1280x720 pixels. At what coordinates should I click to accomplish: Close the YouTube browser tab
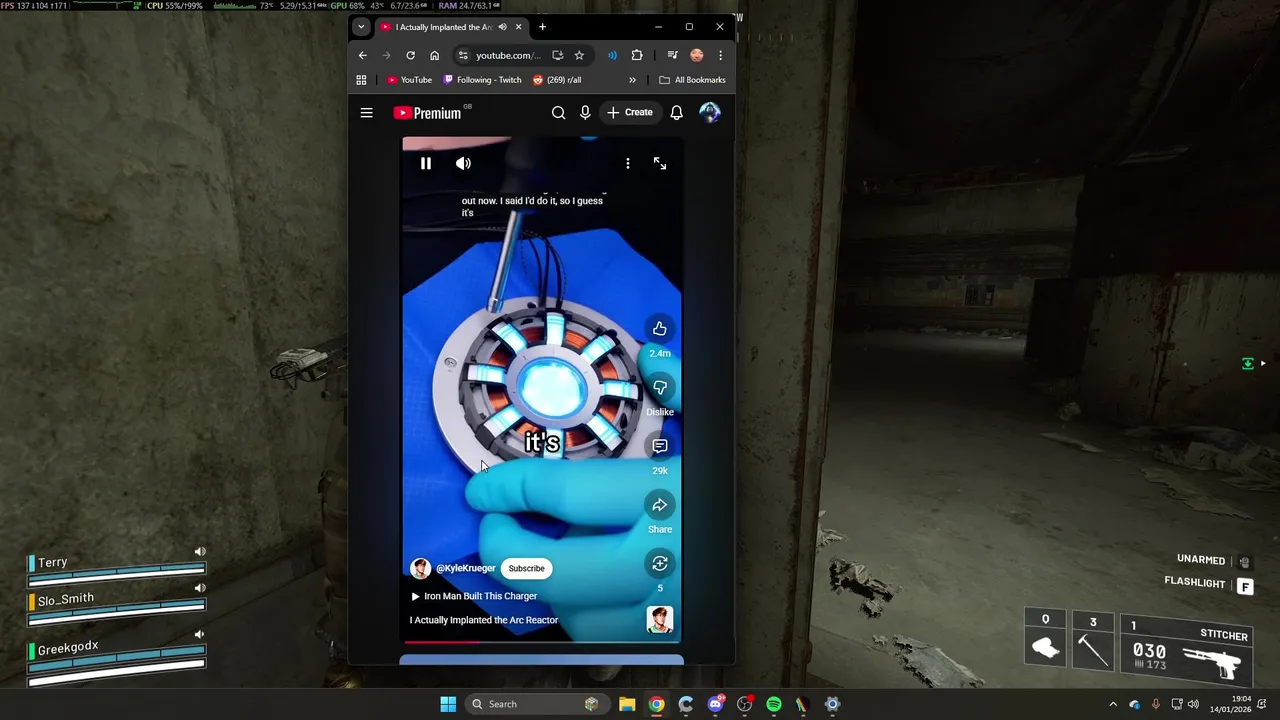518,27
